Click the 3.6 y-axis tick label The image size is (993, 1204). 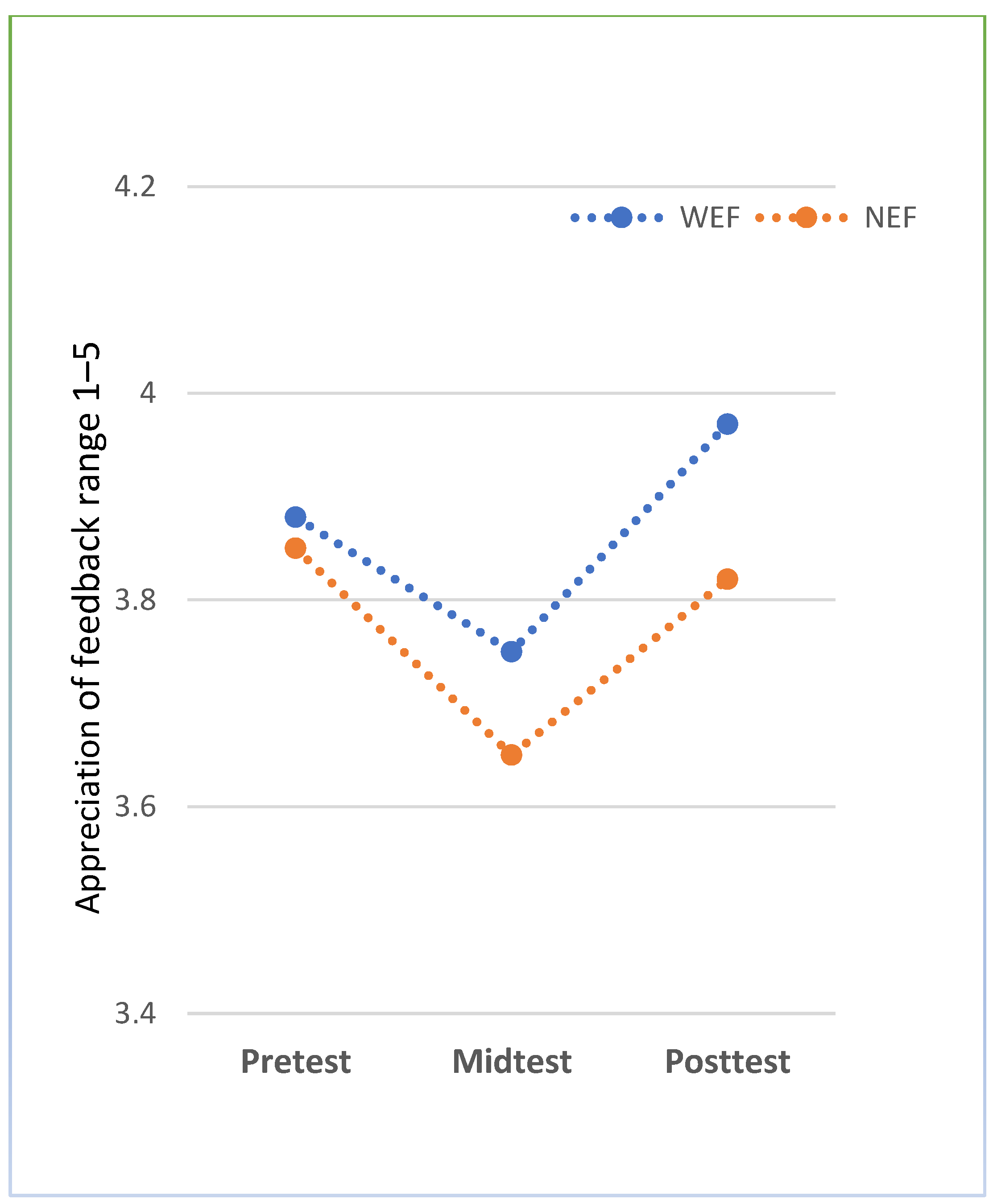(x=135, y=807)
